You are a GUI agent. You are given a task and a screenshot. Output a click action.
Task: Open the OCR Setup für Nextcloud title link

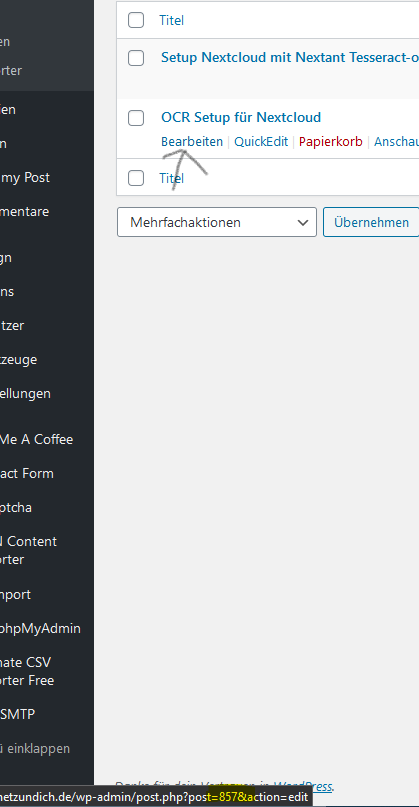pos(241,117)
